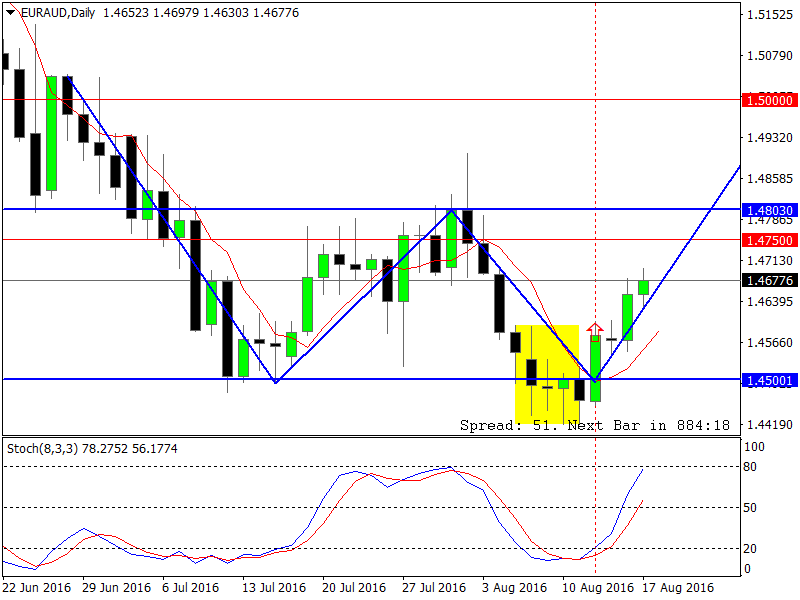This screenshot has height=600, width=800.
Task: Select the red 1.47500 price level label
Action: tap(769, 240)
